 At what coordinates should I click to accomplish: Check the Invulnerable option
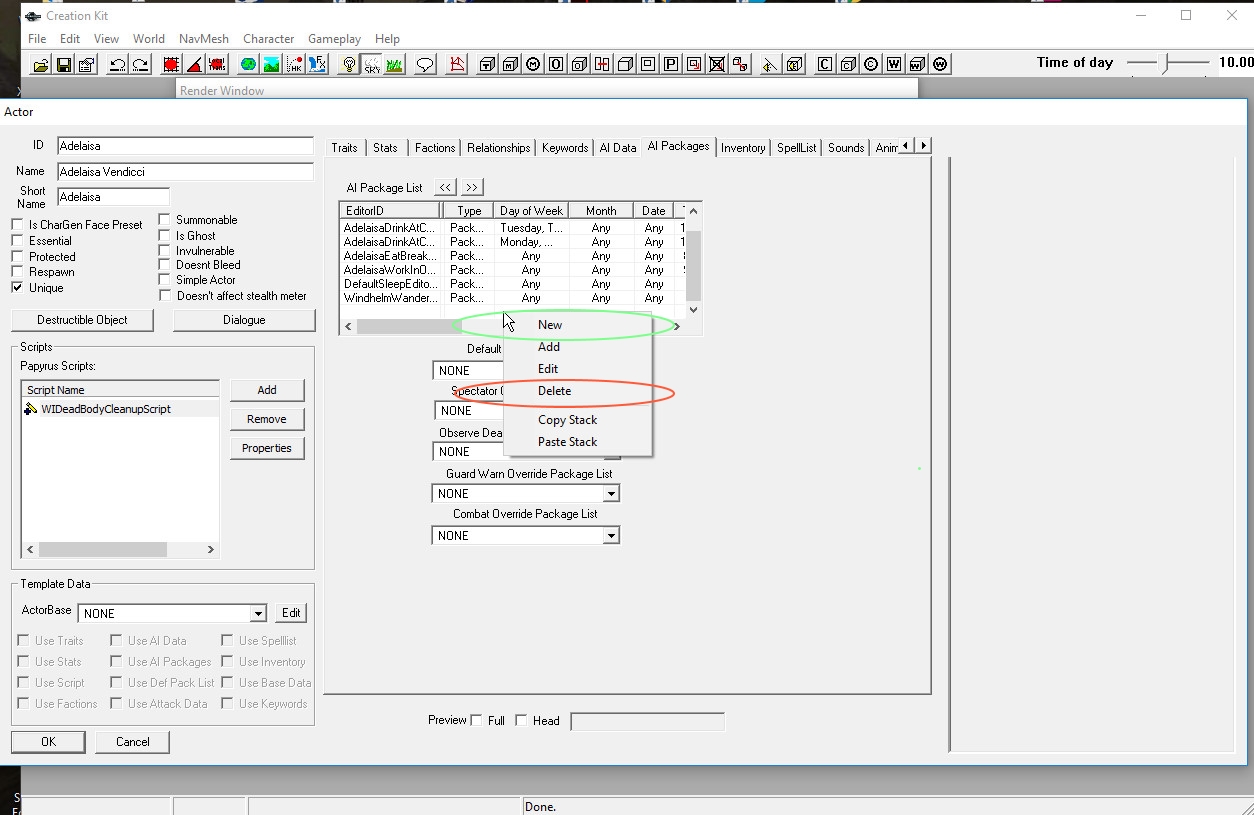coord(165,251)
